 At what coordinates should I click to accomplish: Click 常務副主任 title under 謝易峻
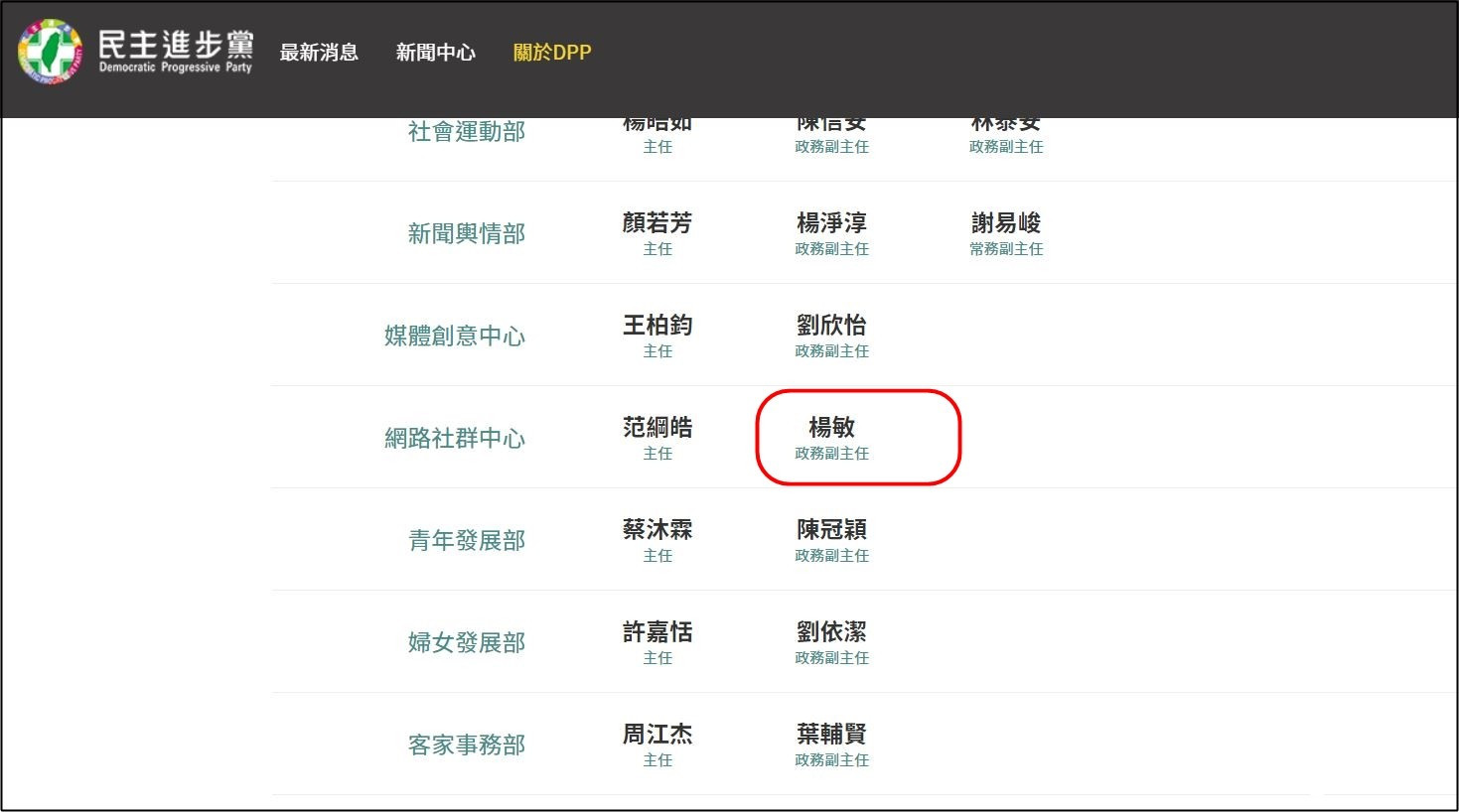(x=1006, y=249)
